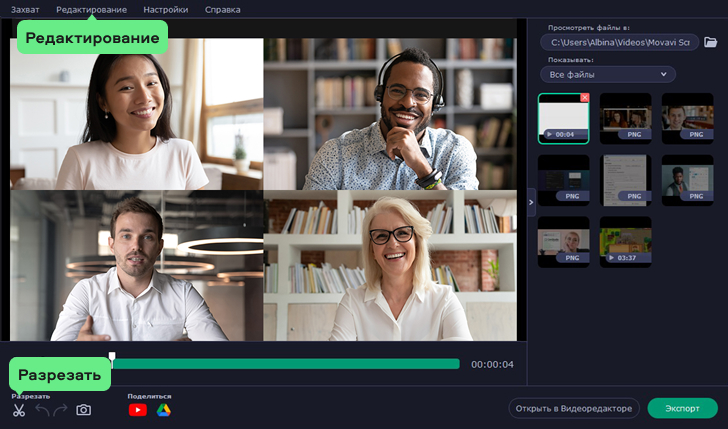The width and height of the screenshot is (728, 429).
Task: Expand the "Все файлы" filter dropdown
Action: [x=608, y=74]
